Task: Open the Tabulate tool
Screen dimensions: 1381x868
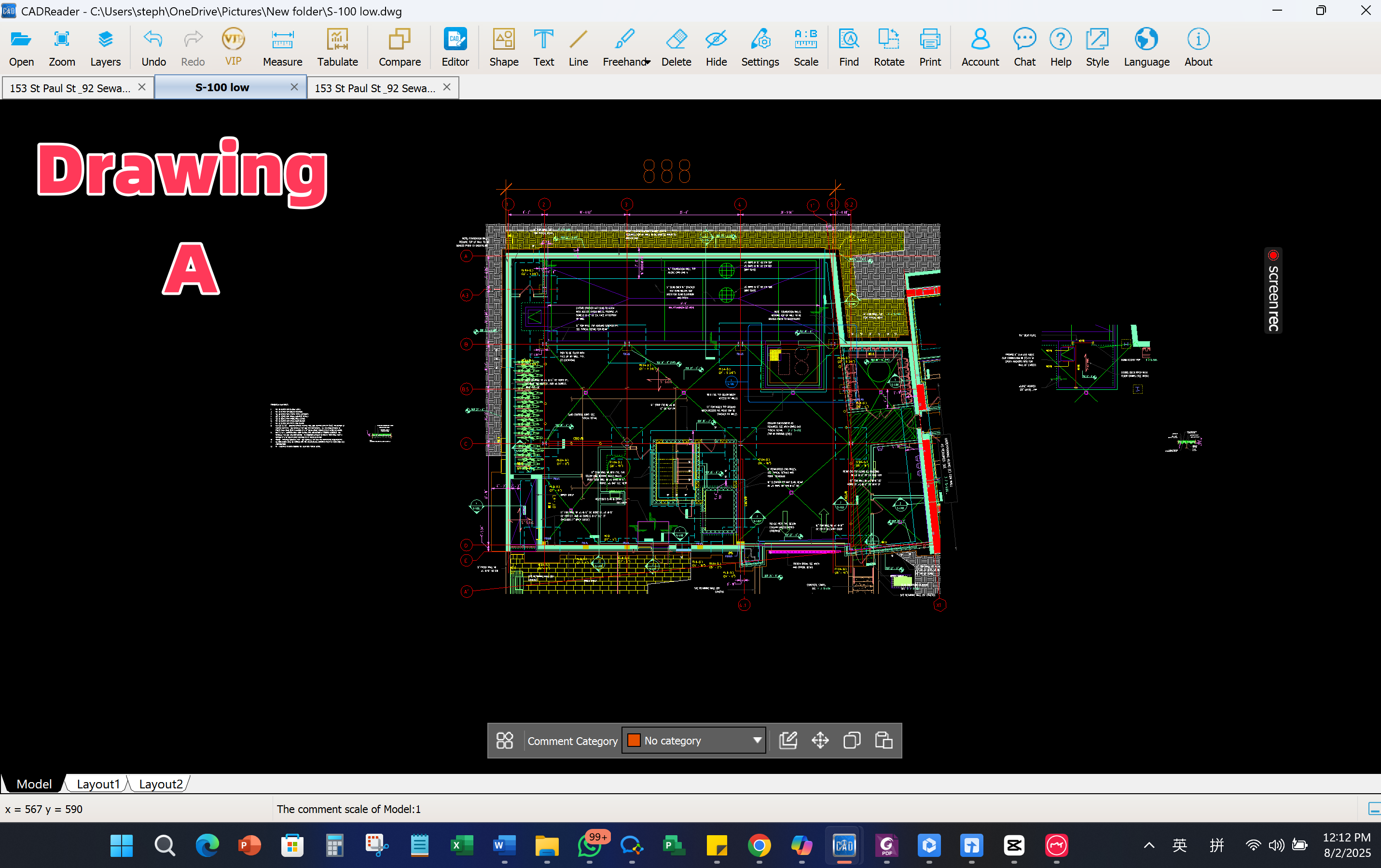Action: click(337, 48)
